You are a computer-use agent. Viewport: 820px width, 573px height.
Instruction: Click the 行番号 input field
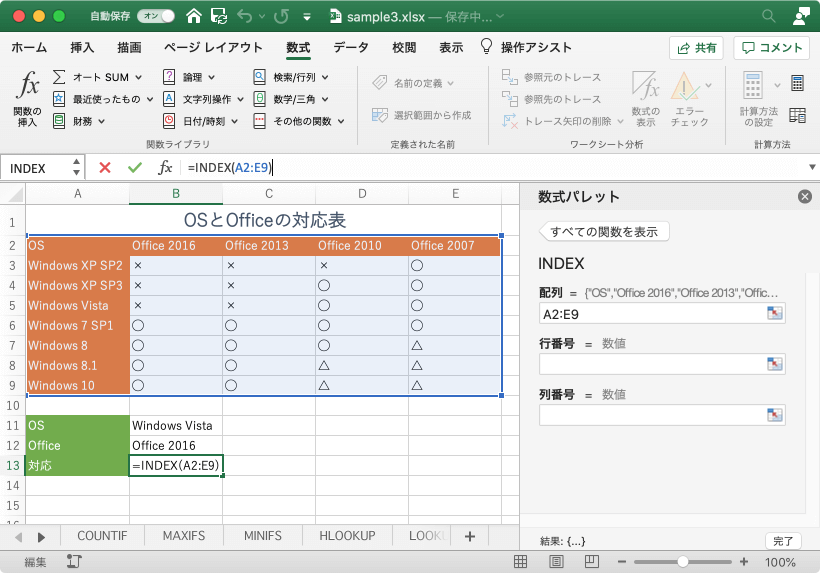coord(662,364)
